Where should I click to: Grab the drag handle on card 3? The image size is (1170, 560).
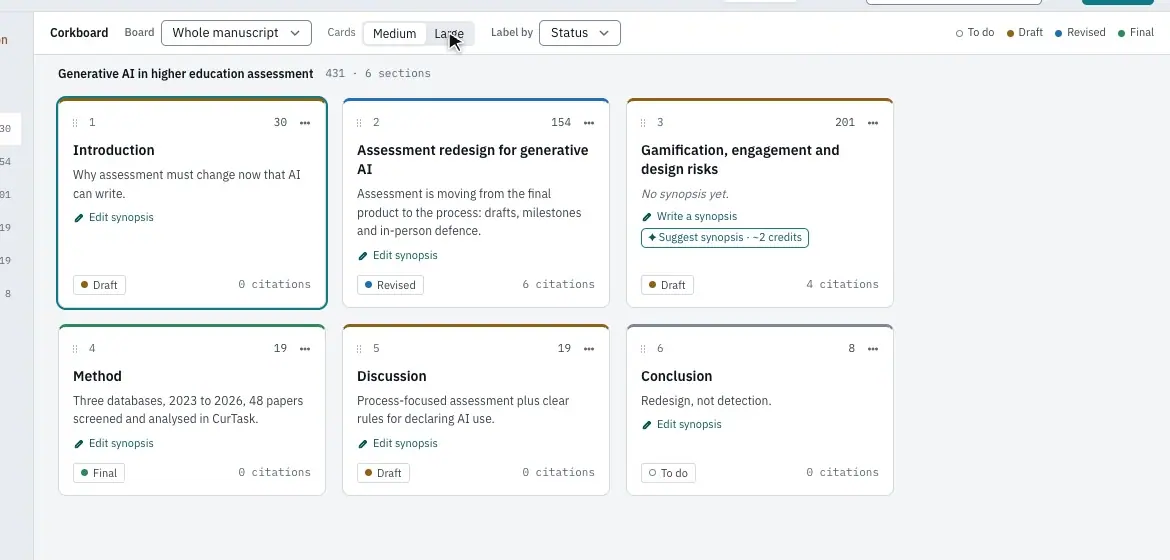tap(642, 122)
